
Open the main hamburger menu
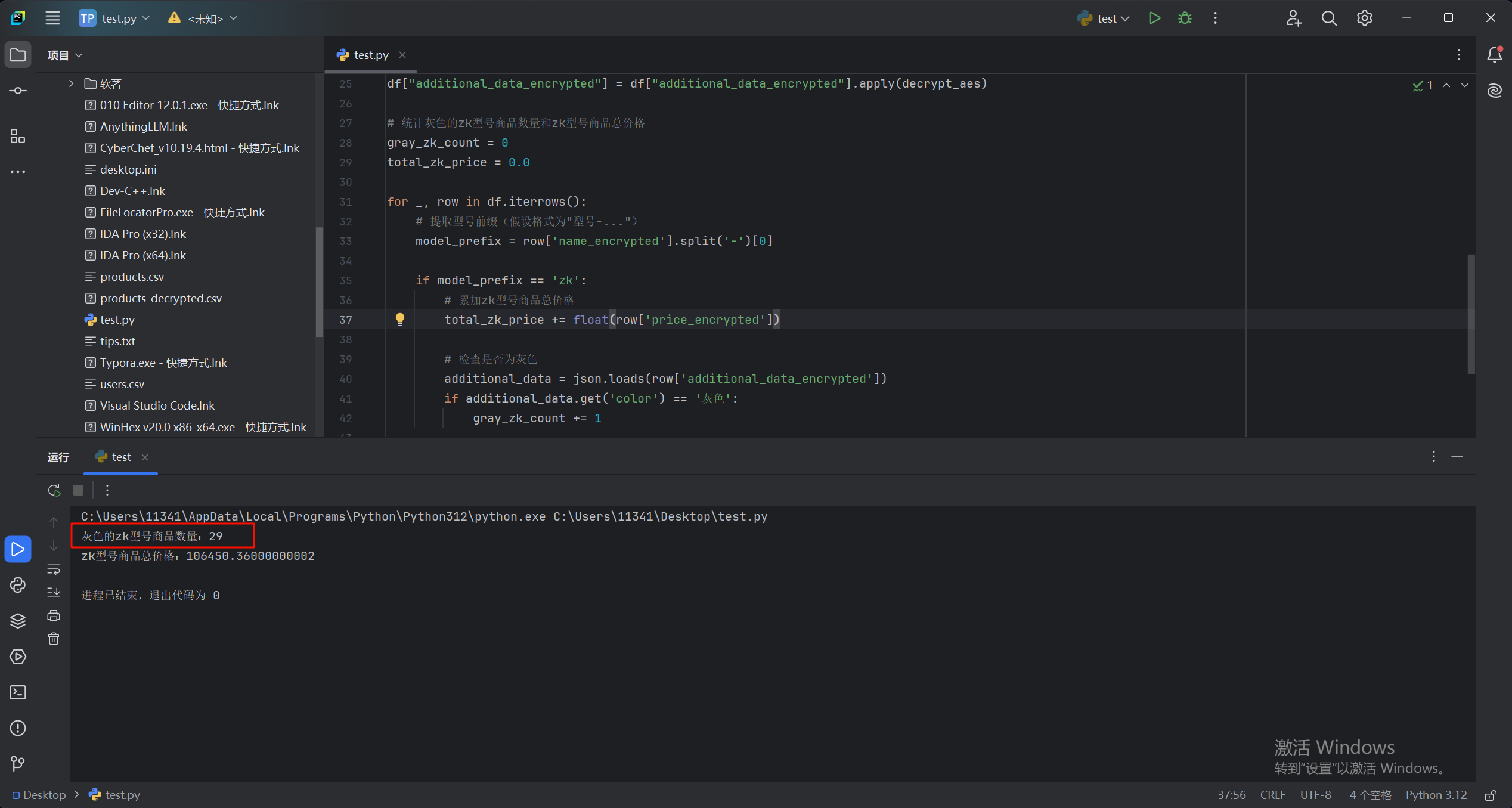tap(52, 18)
